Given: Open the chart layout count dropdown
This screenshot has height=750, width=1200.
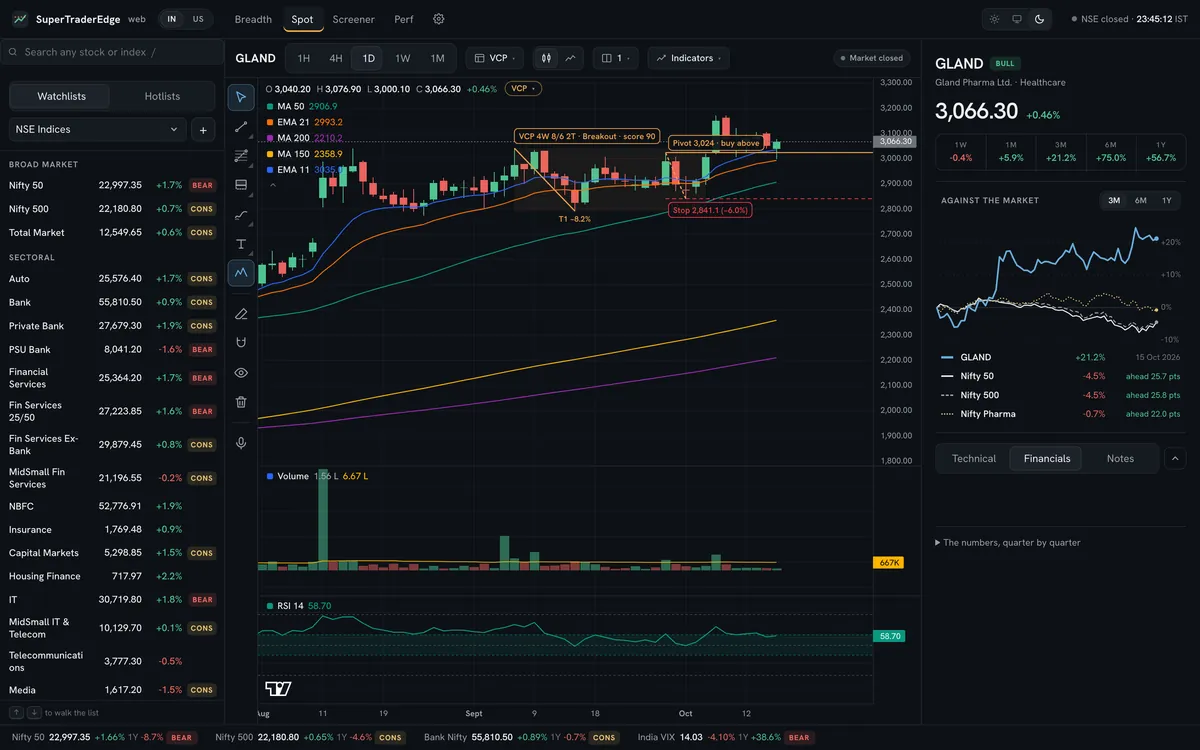Looking at the screenshot, I should [614, 58].
